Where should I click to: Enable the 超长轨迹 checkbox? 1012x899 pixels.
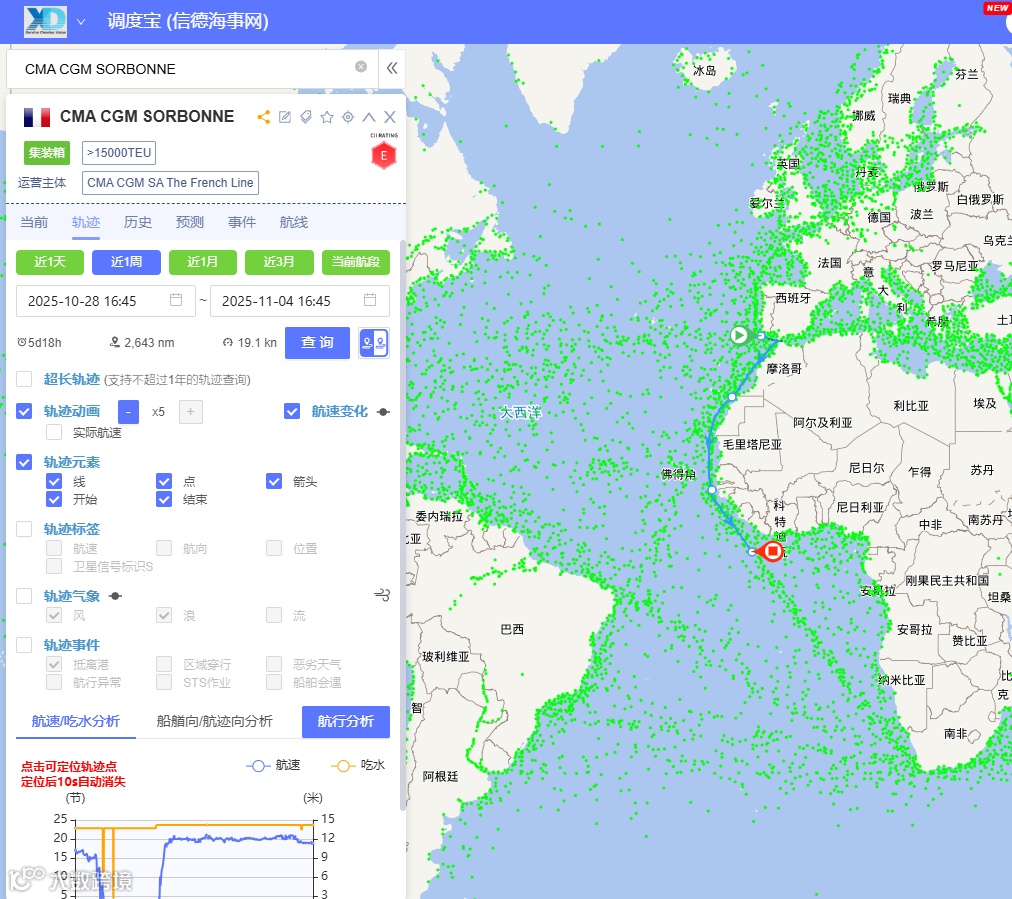point(24,379)
